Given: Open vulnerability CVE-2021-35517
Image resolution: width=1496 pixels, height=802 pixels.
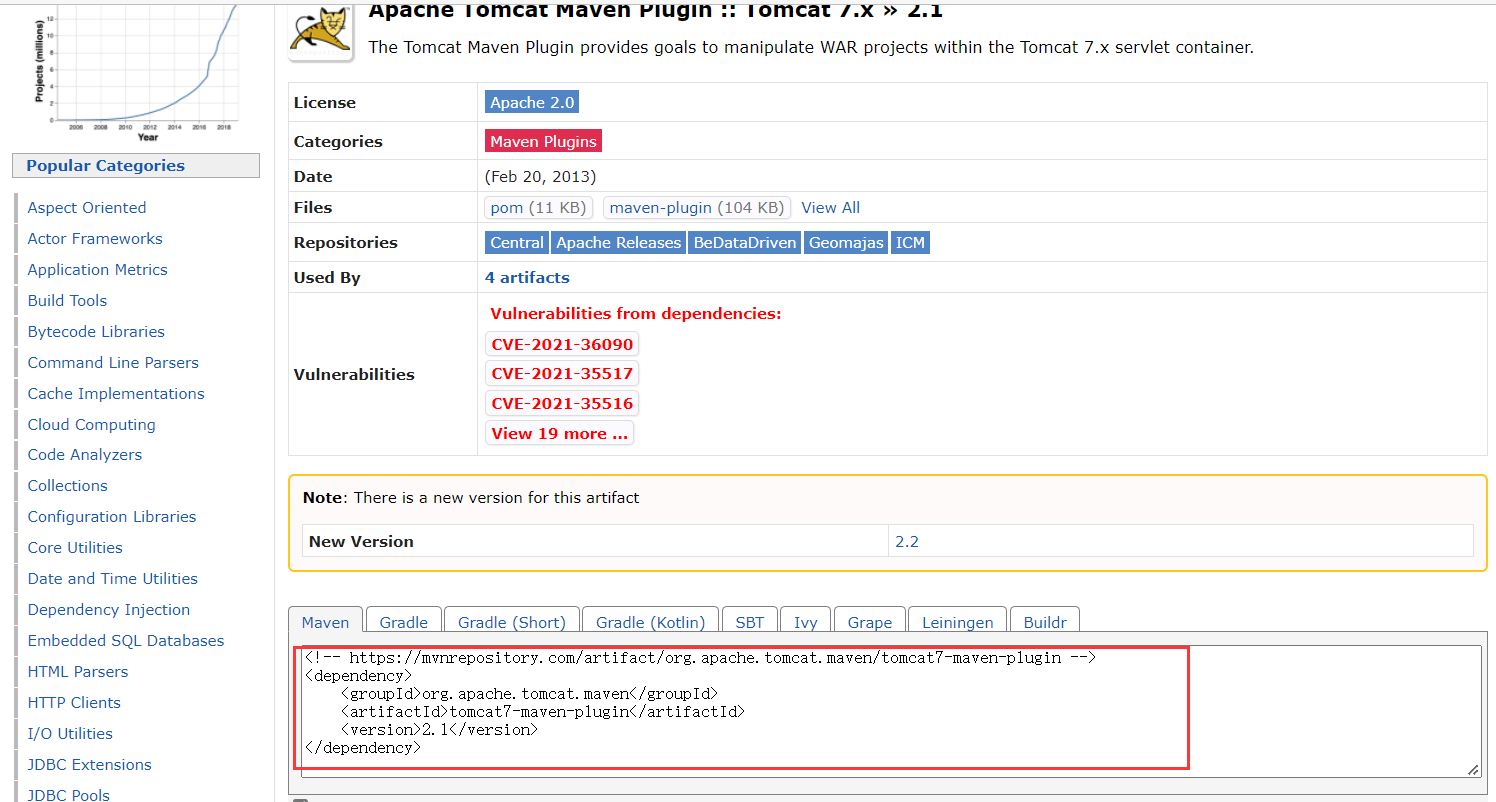Looking at the screenshot, I should (x=562, y=374).
